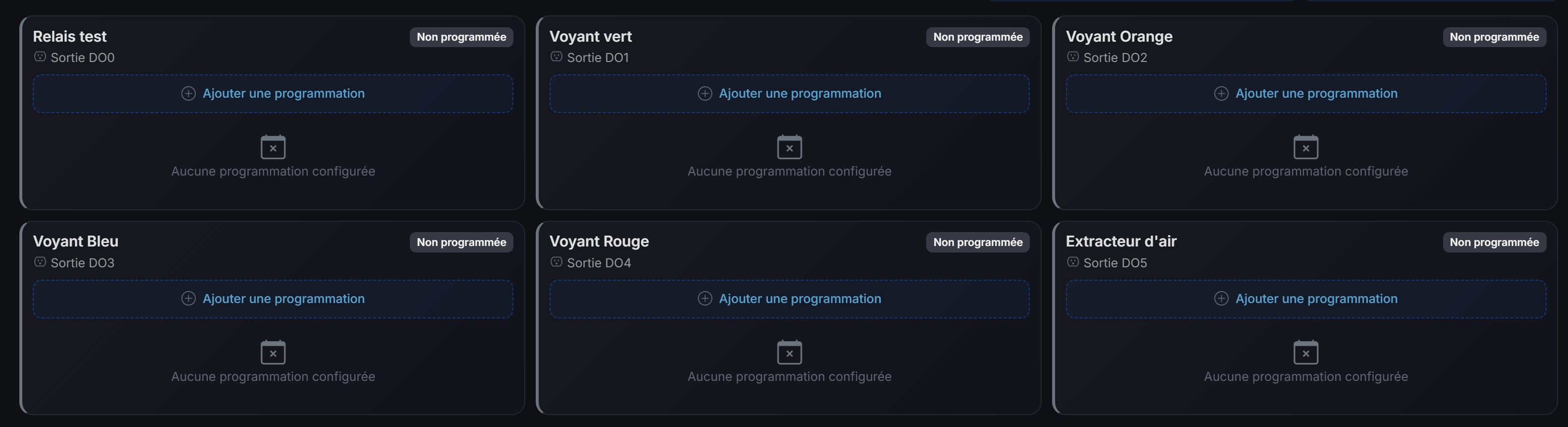Click the plus icon on Extracteur d'air card
The width and height of the screenshot is (1568, 427).
tap(1221, 299)
